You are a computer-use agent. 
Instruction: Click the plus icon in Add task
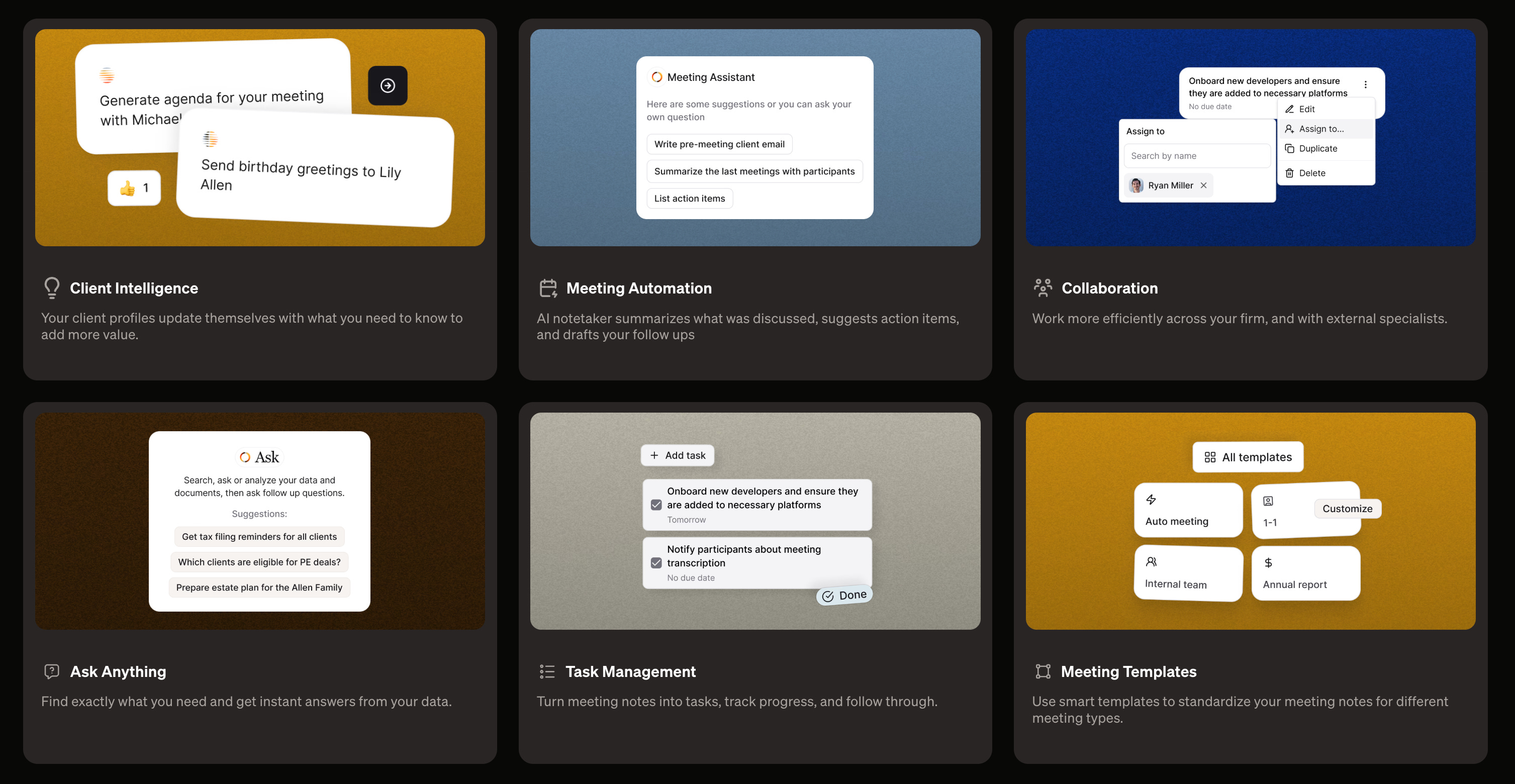(x=654, y=455)
